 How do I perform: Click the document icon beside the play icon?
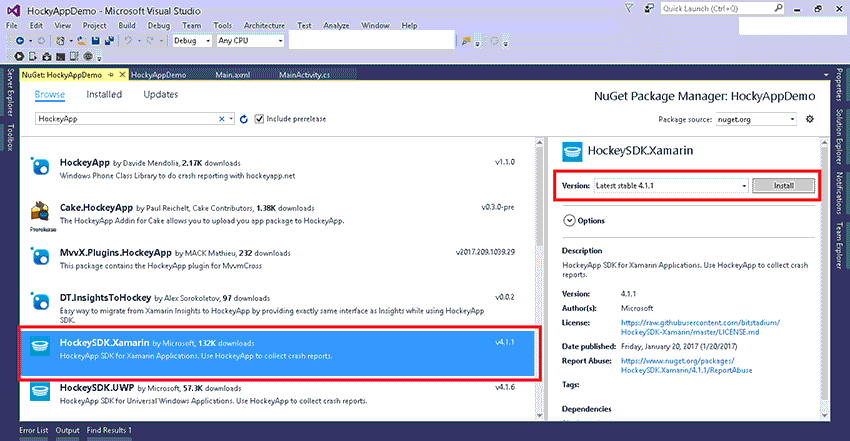pyautogui.click(x=33, y=56)
